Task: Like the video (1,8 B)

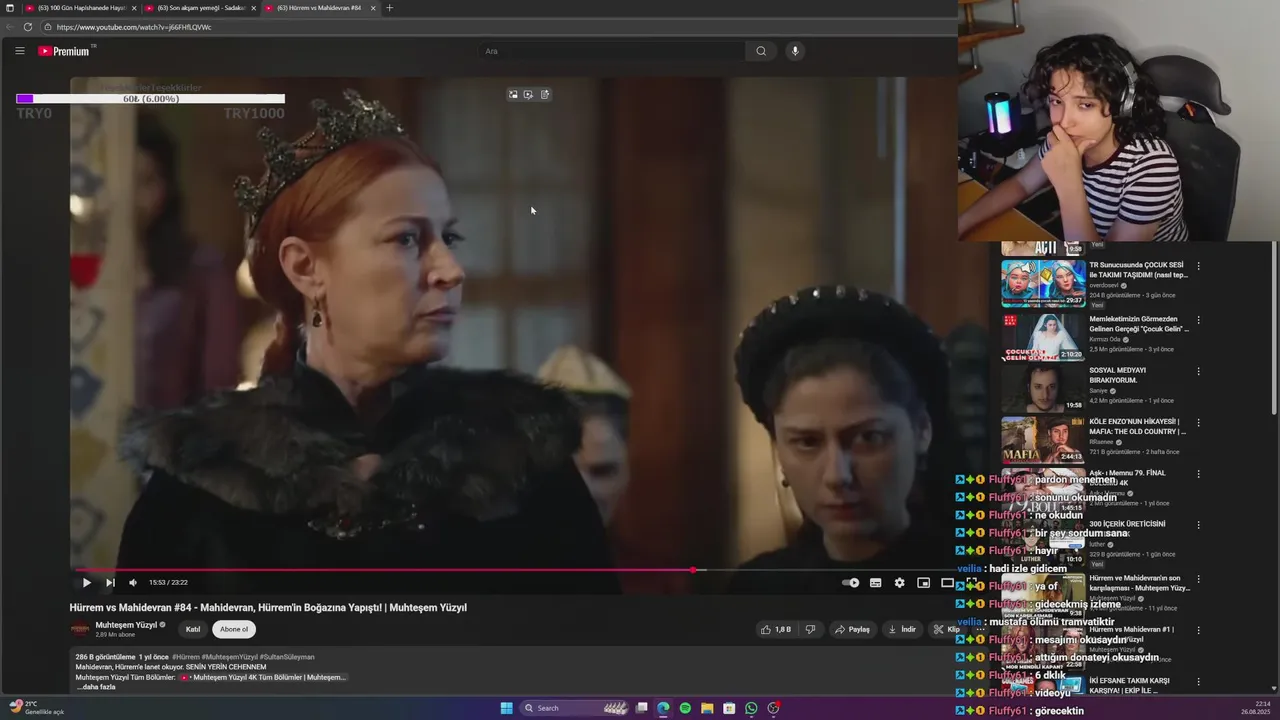Action: pos(776,629)
